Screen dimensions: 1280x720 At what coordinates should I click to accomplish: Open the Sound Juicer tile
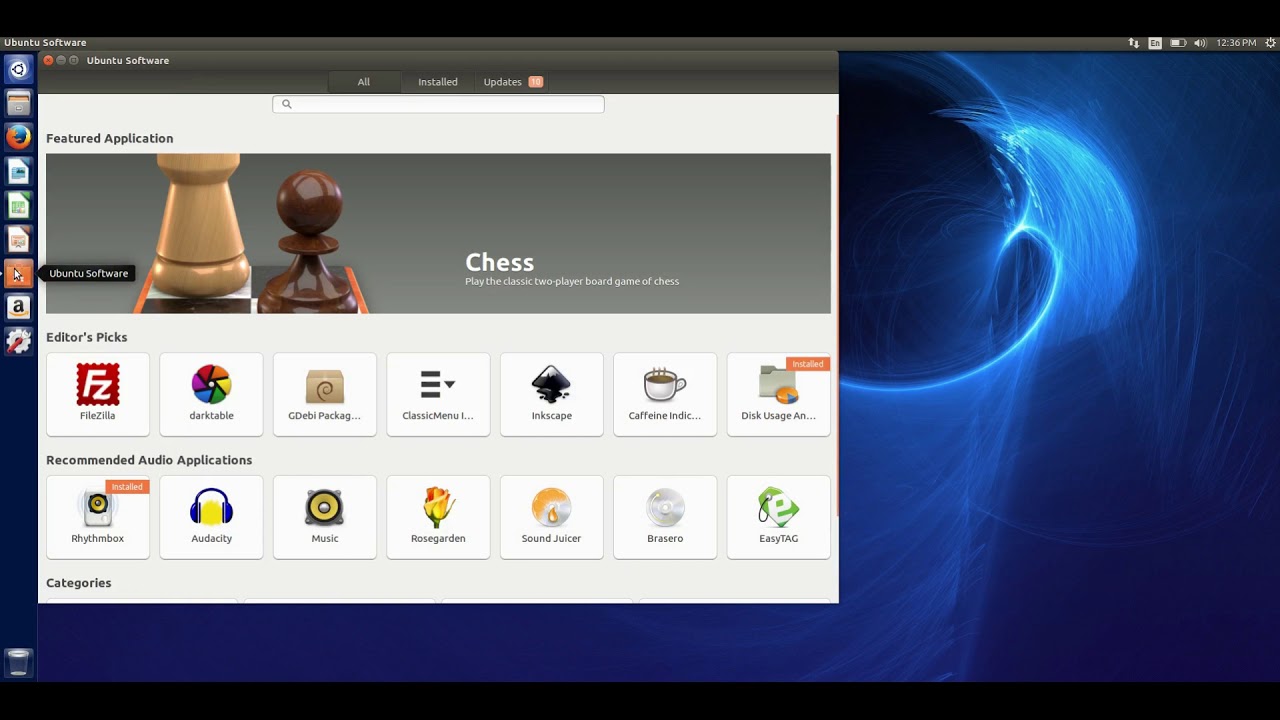pyautogui.click(x=552, y=517)
